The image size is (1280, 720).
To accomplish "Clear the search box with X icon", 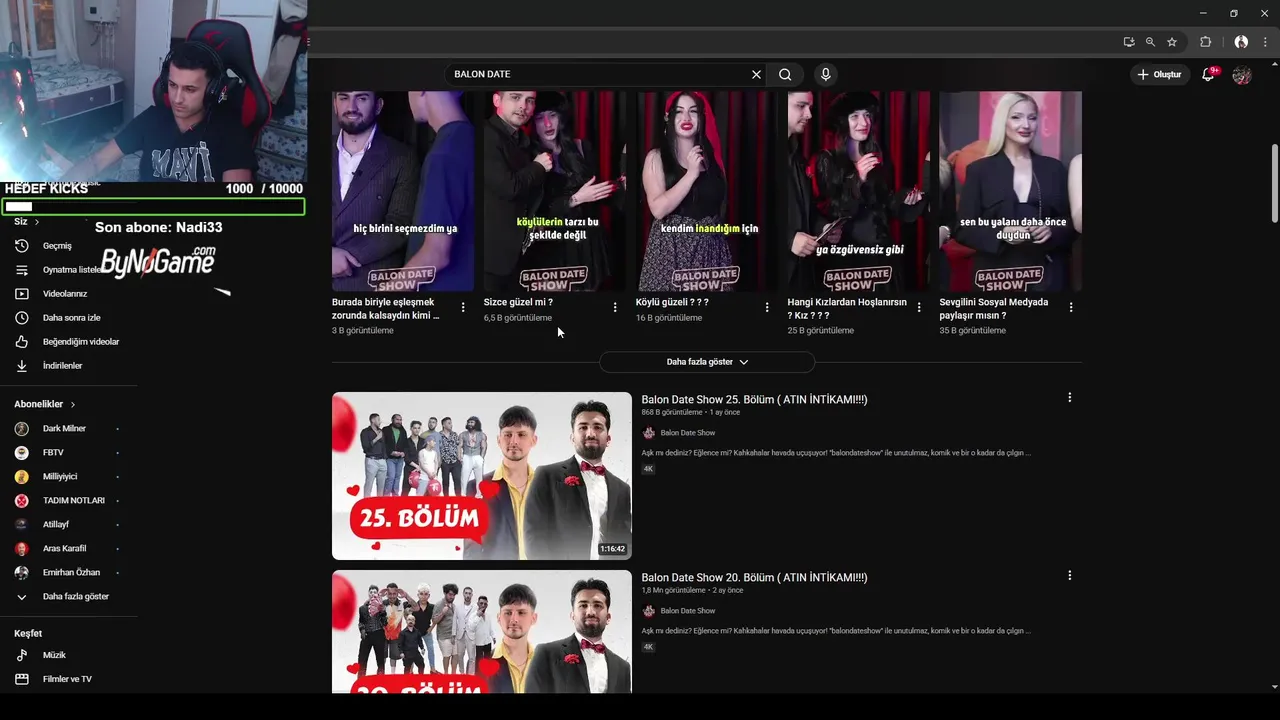I will click(x=756, y=74).
